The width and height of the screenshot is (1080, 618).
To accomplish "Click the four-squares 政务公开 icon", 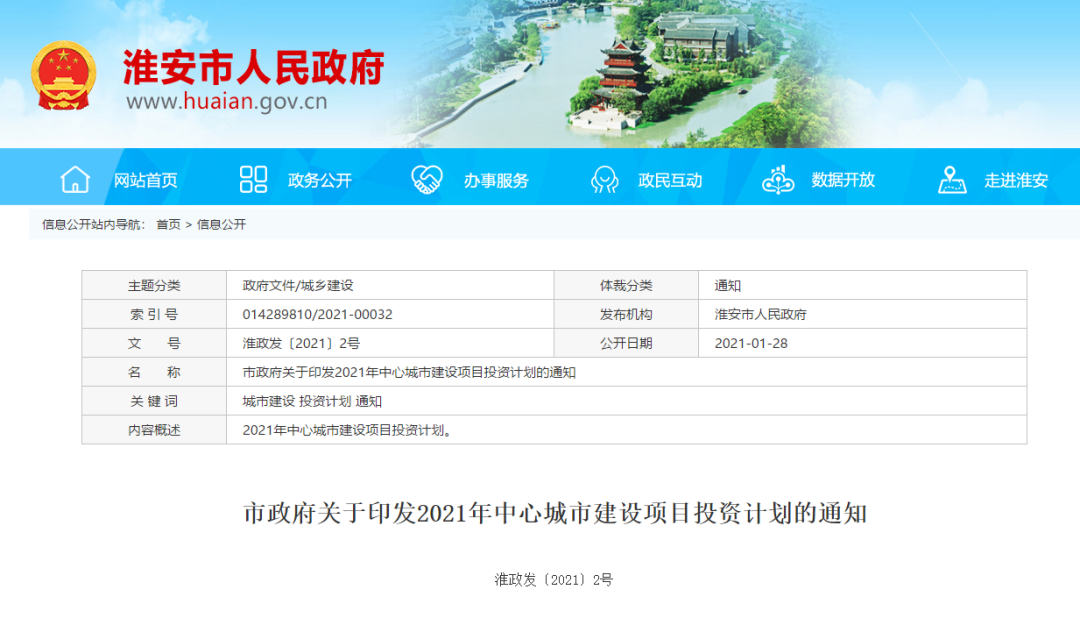I will click(253, 180).
